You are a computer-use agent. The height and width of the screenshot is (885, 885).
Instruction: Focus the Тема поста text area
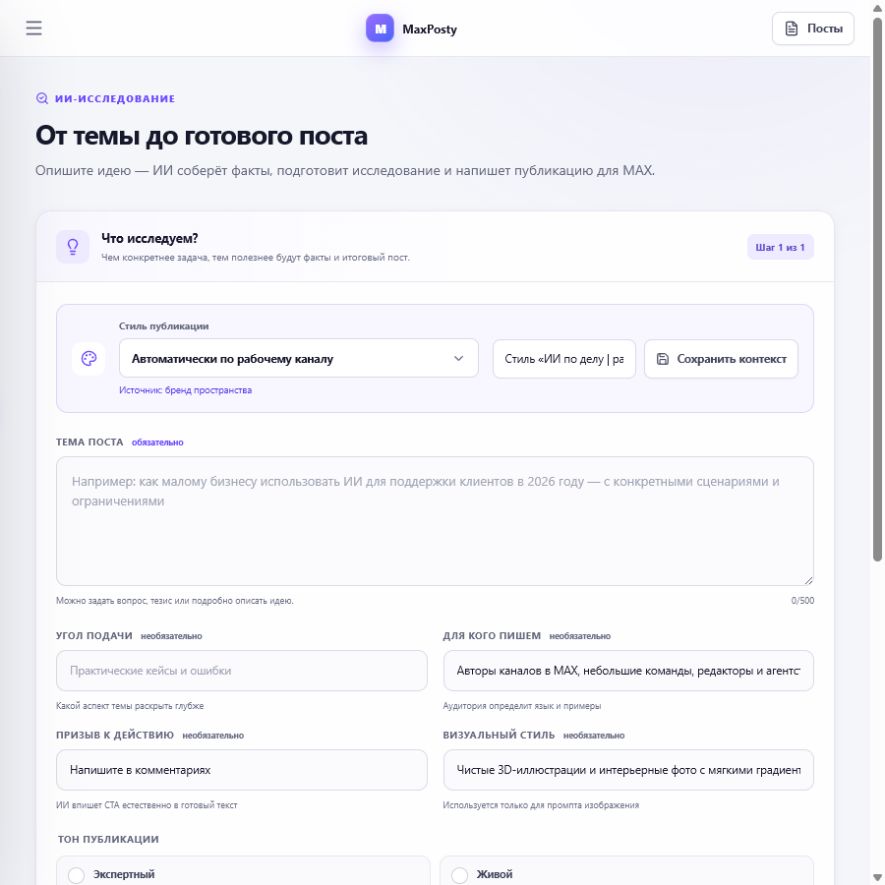[x=435, y=521]
